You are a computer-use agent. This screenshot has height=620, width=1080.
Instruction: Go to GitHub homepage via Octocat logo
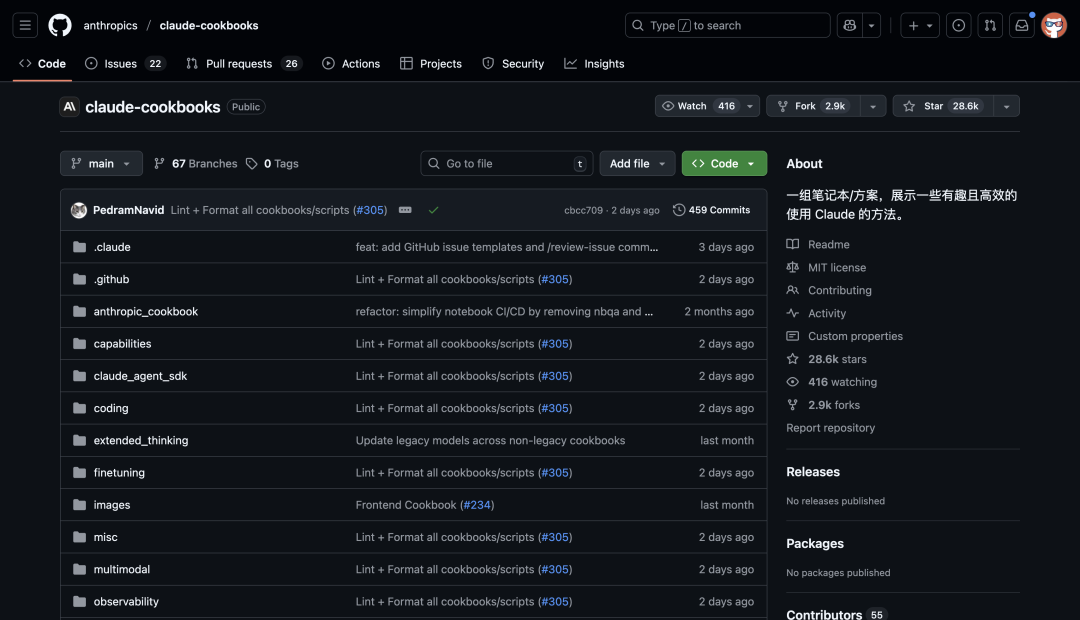click(60, 25)
